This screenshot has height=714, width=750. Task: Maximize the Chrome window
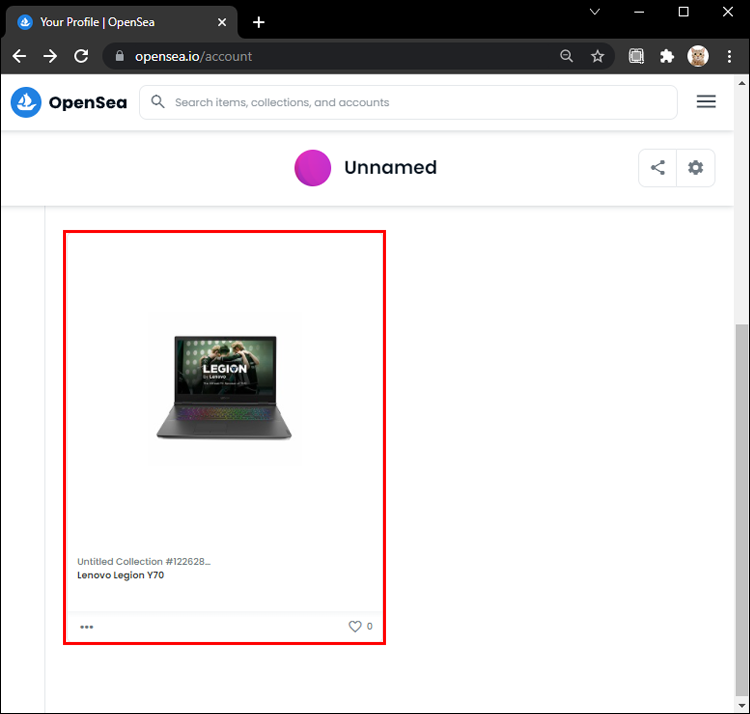[684, 12]
